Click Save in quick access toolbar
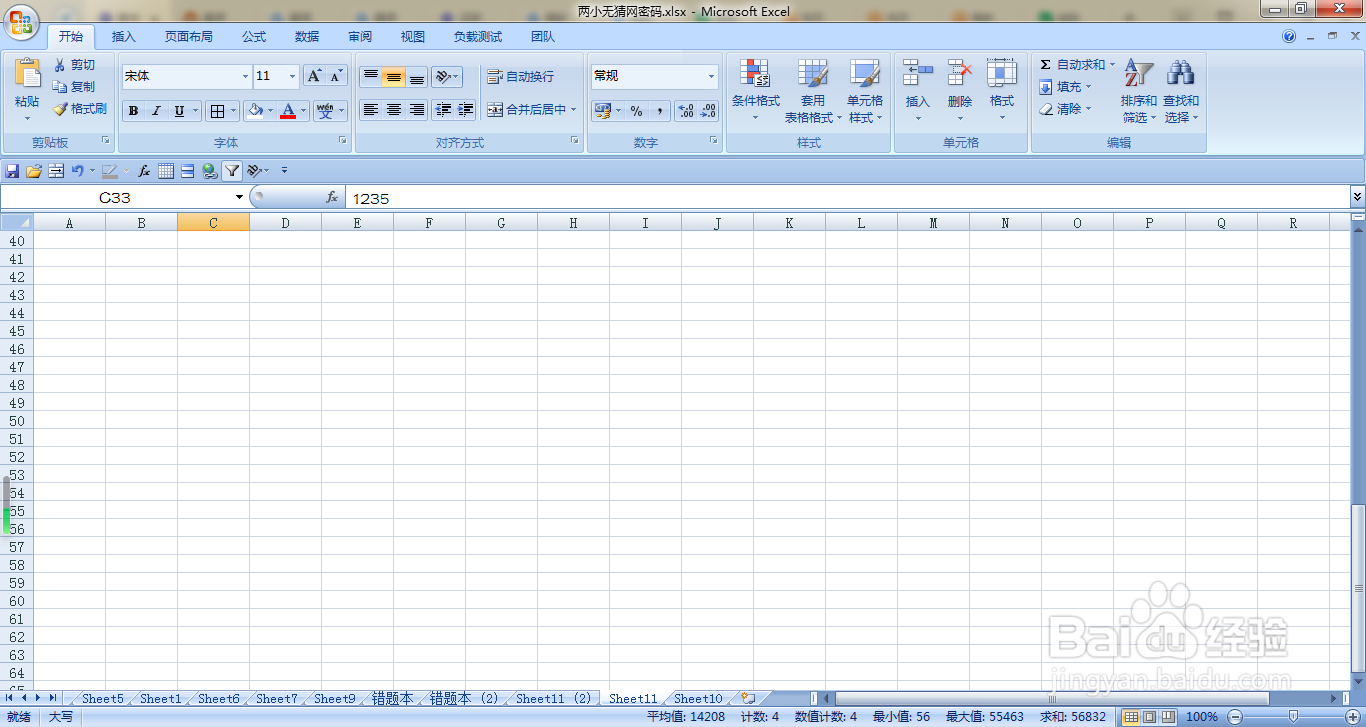 12,171
